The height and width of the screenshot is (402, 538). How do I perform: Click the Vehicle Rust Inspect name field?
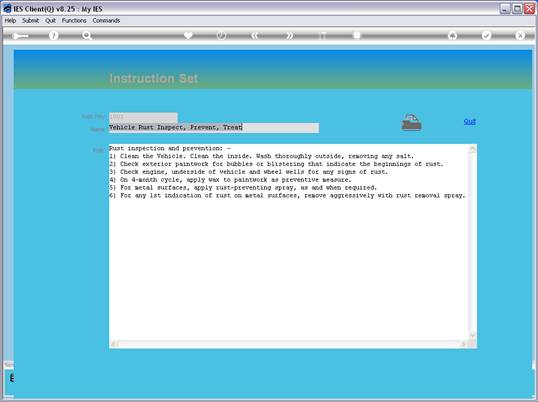(214, 128)
